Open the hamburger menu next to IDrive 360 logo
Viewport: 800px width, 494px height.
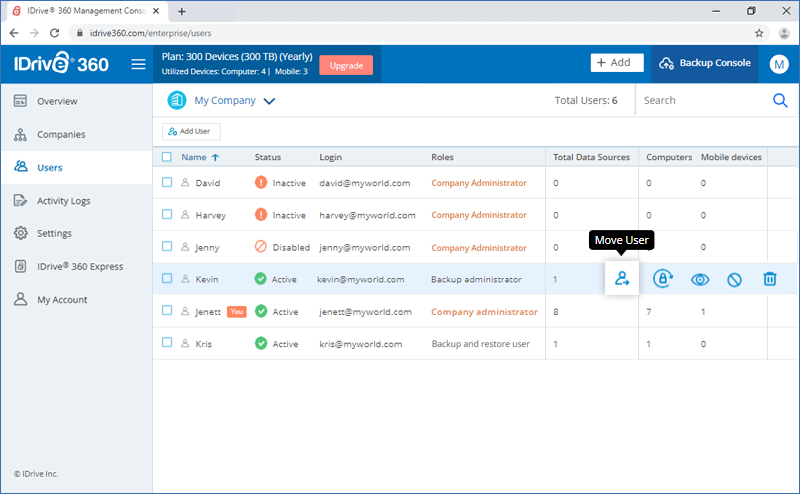click(138, 64)
